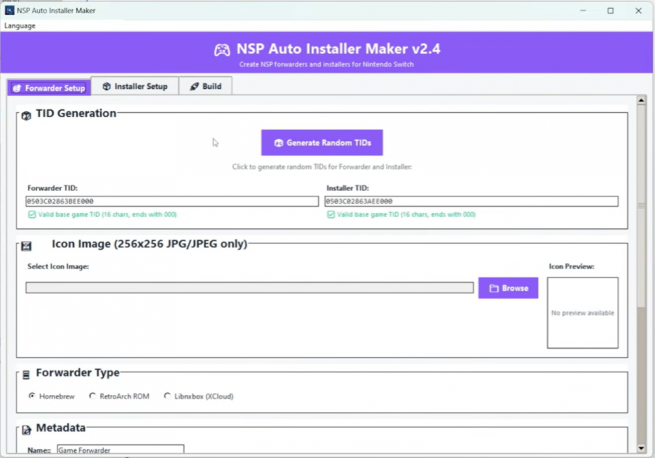Click the scrollbar up arrow
This screenshot has height=458, width=655.
(641, 100)
